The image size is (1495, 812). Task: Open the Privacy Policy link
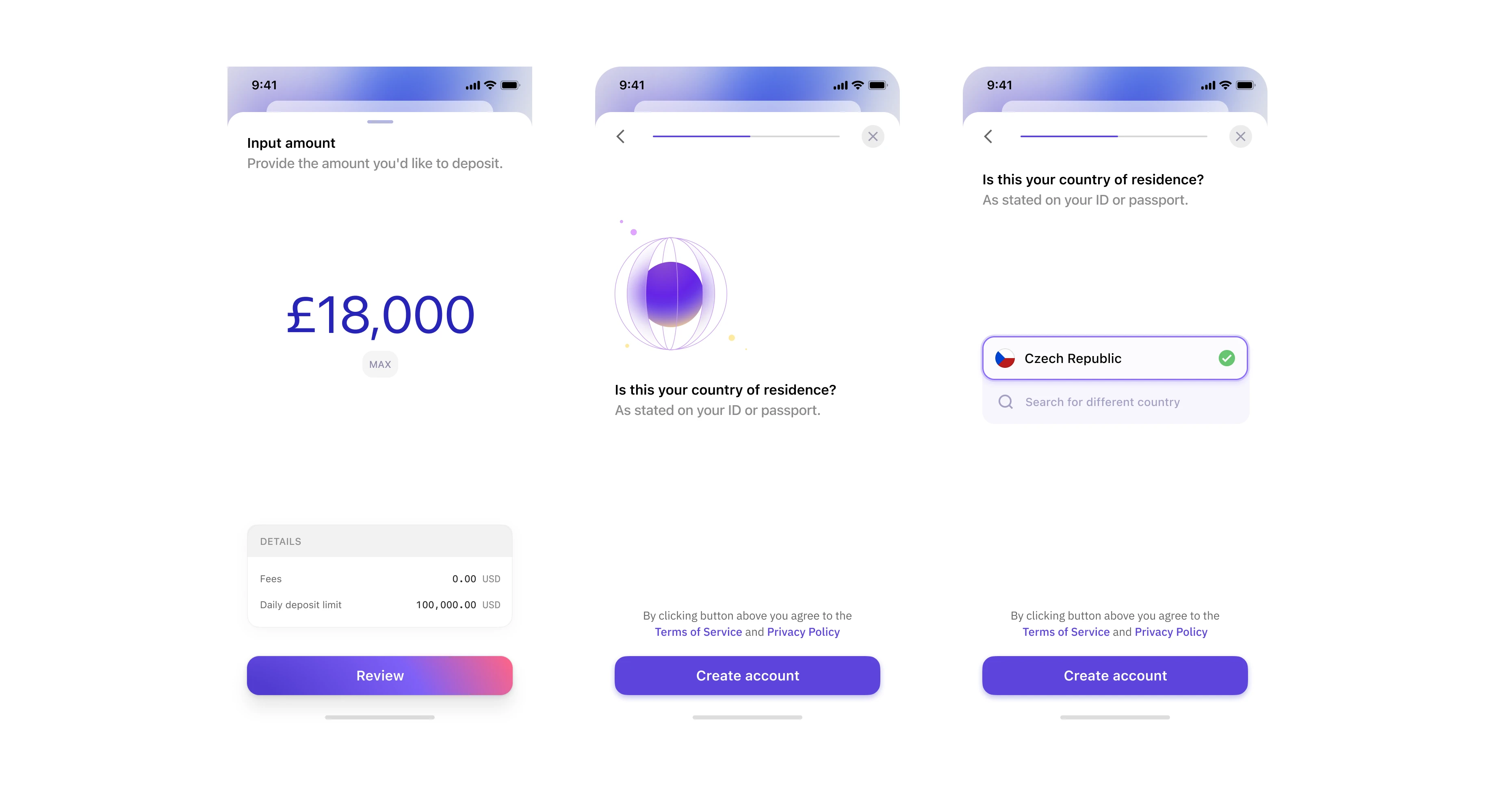(803, 632)
